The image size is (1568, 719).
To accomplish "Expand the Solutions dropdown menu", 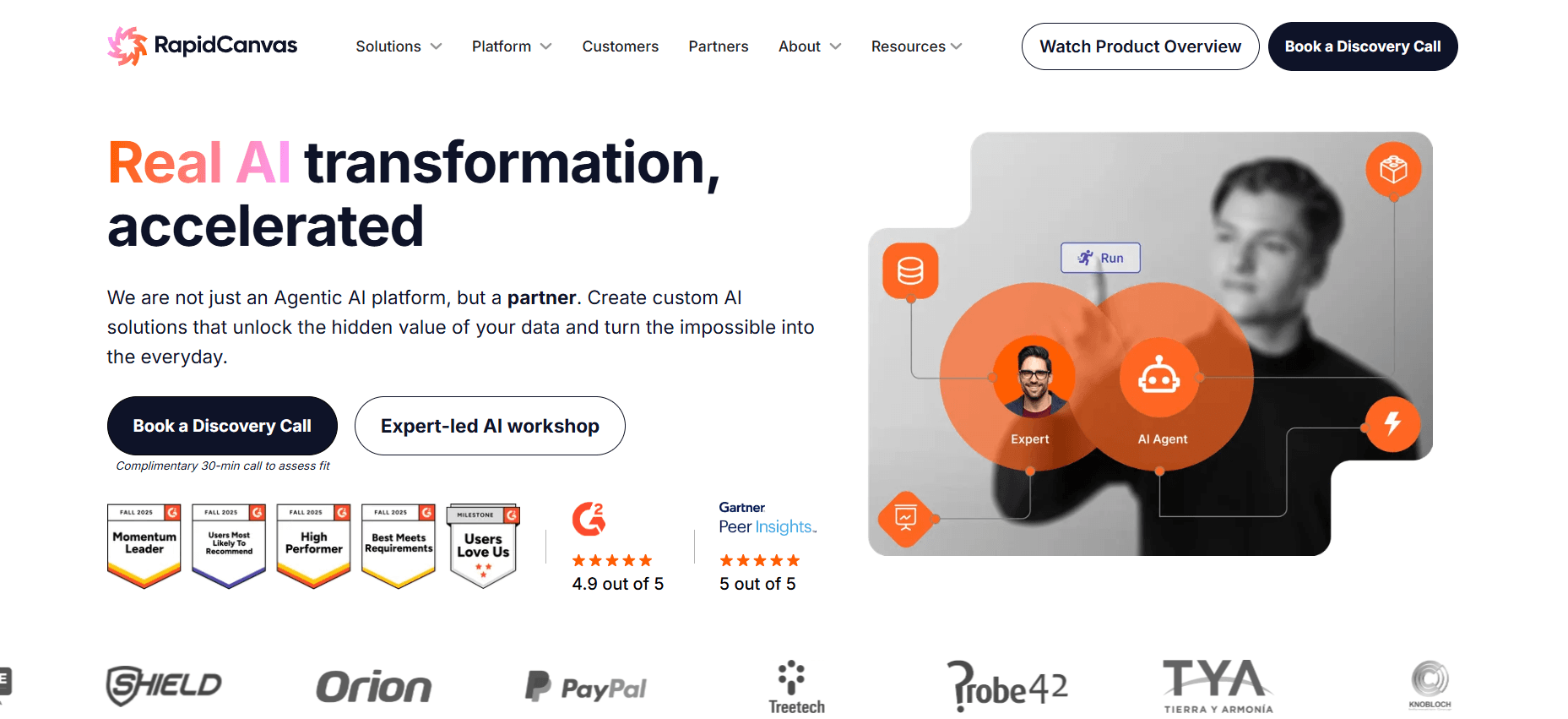I will (x=399, y=46).
